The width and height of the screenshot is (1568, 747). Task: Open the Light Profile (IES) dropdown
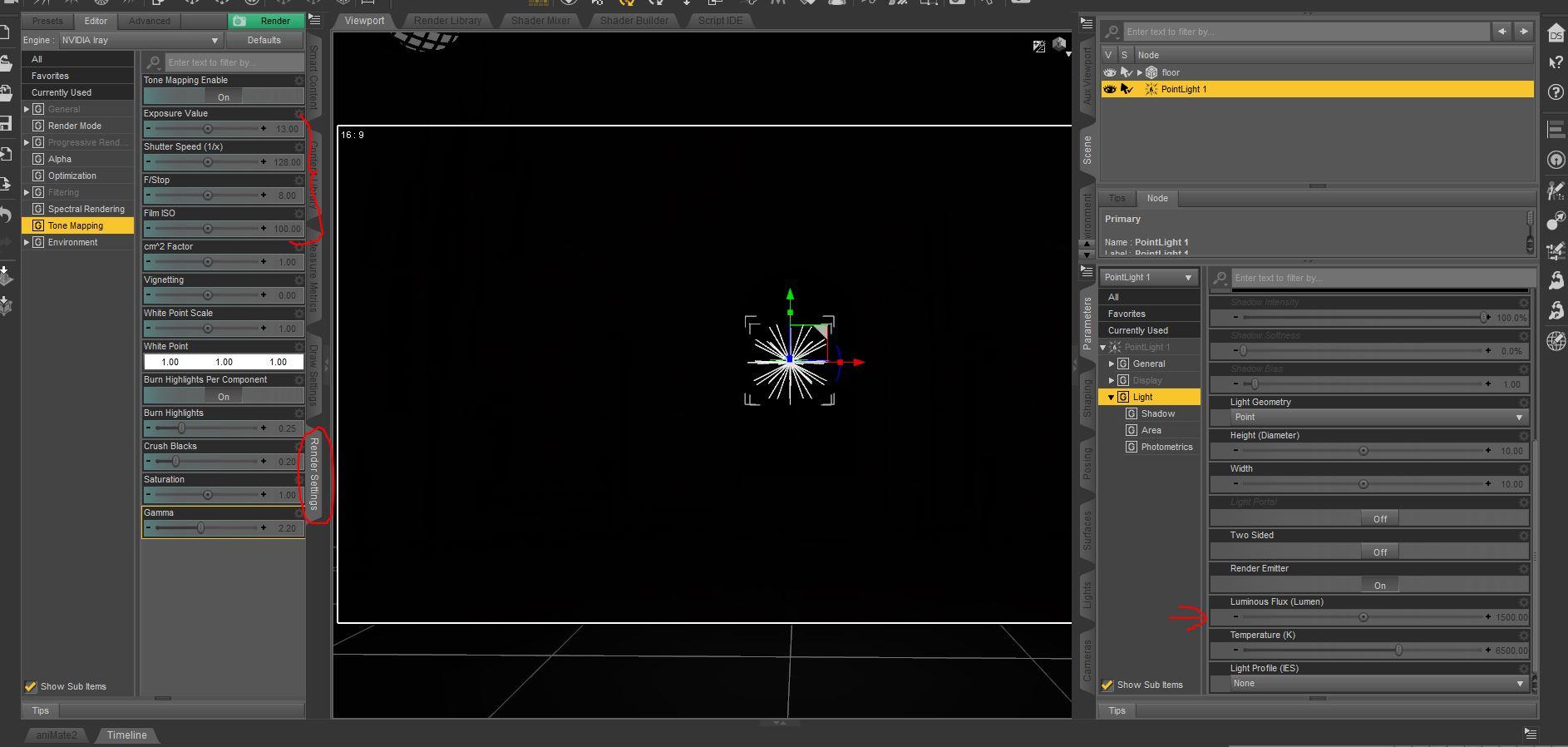coord(1379,683)
